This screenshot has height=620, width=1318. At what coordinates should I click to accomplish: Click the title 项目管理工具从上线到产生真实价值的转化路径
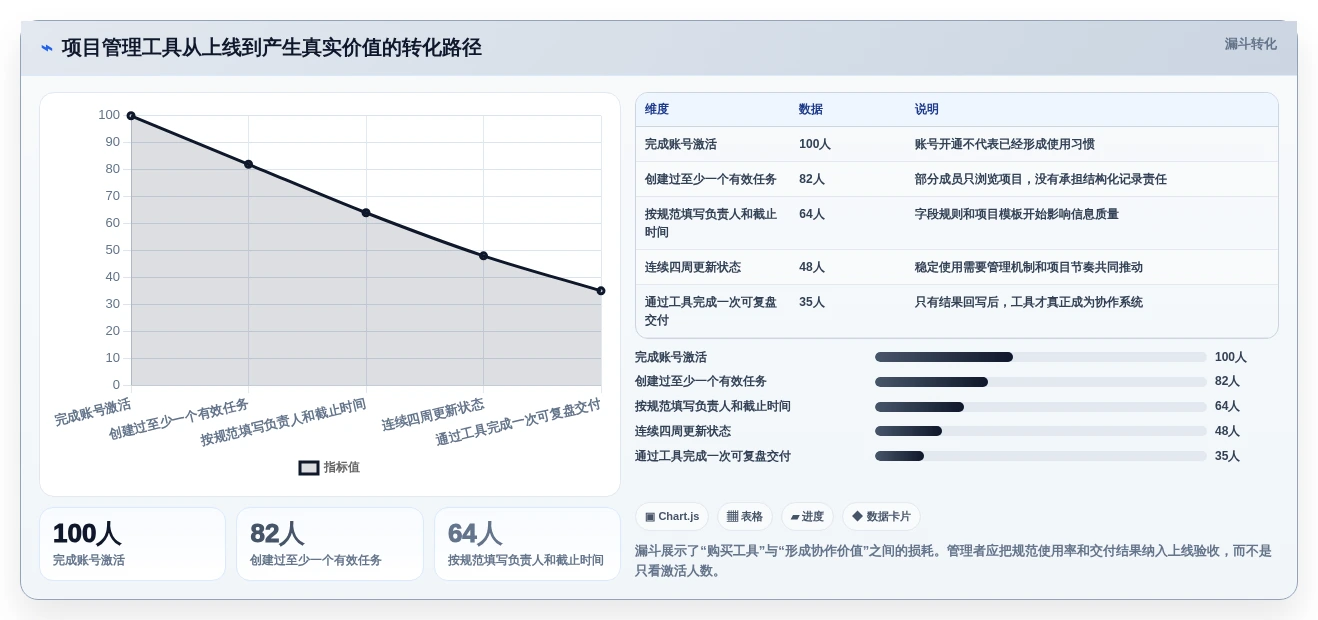(x=271, y=48)
